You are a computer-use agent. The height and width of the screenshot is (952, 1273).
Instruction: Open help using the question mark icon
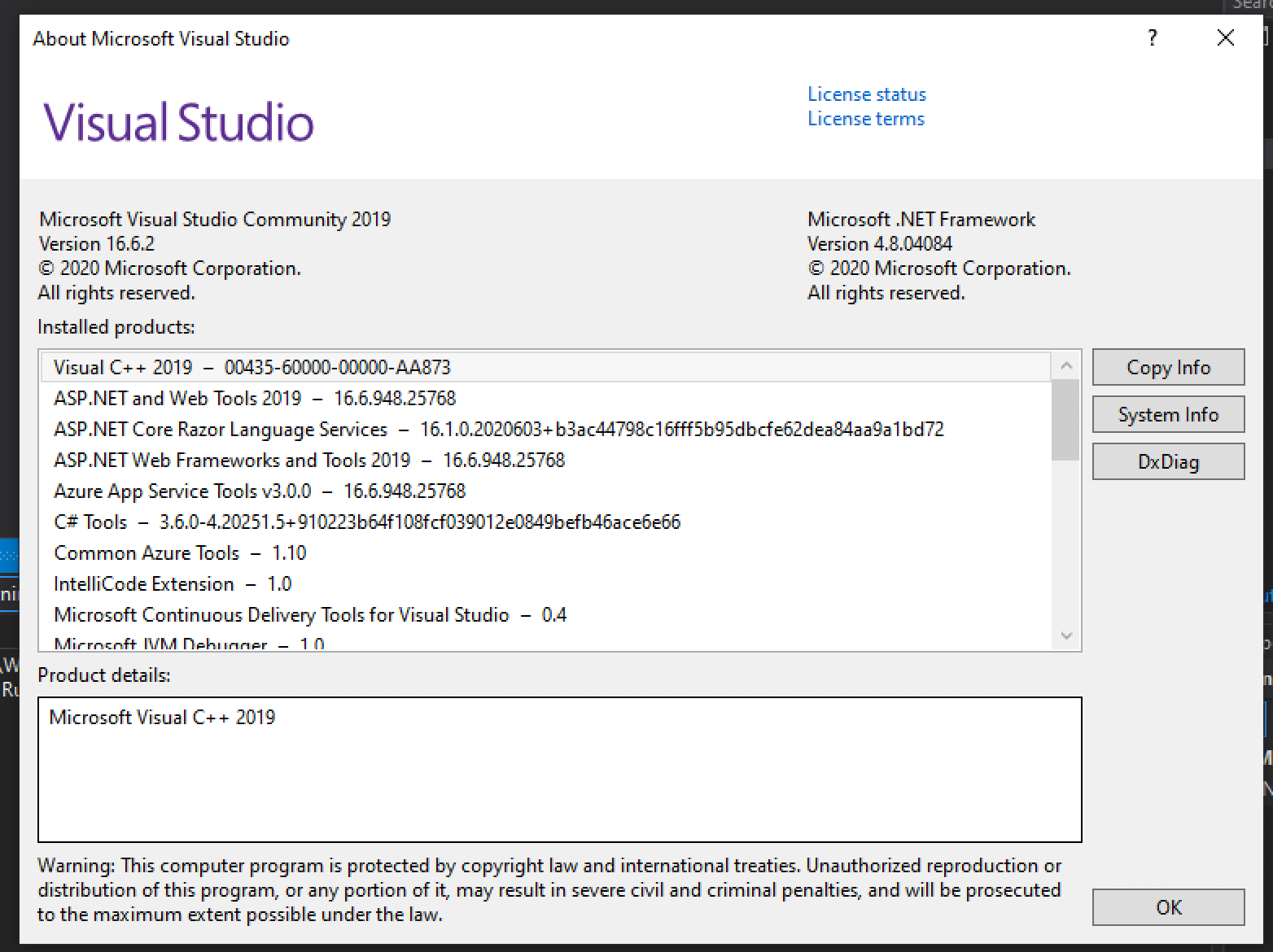(1152, 37)
